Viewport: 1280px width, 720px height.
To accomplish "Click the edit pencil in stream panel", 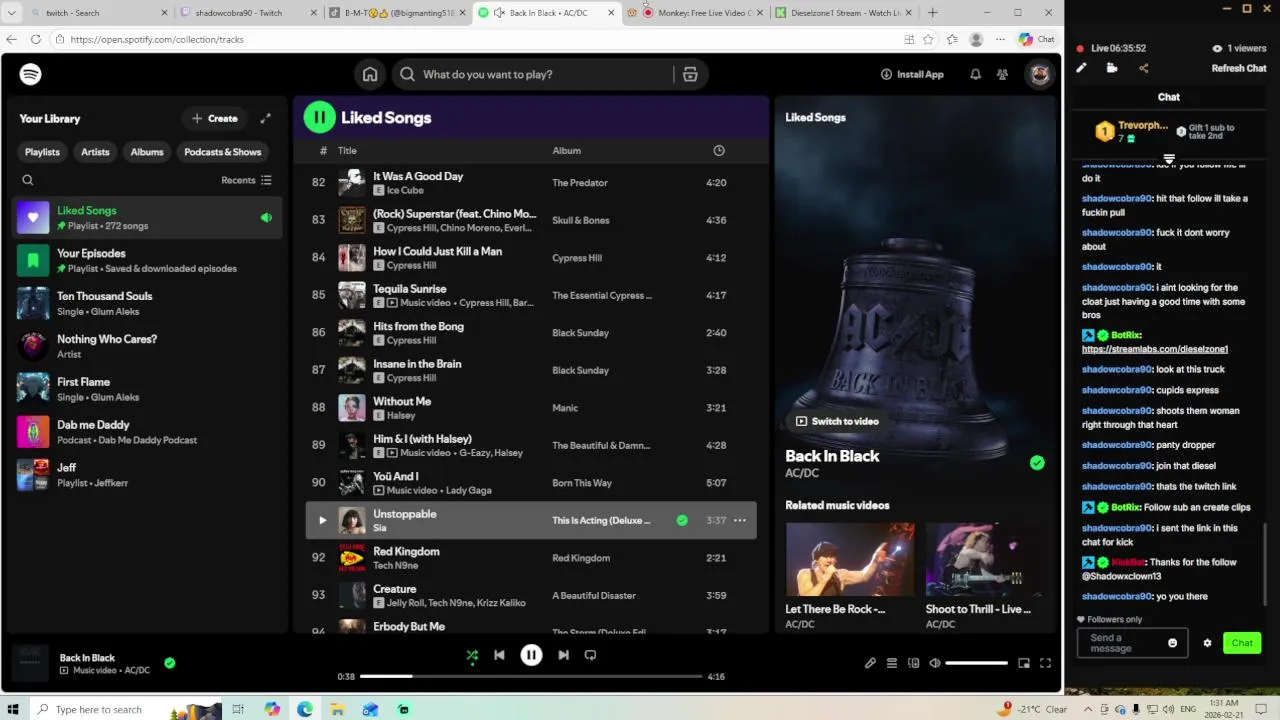I will coord(1081,68).
